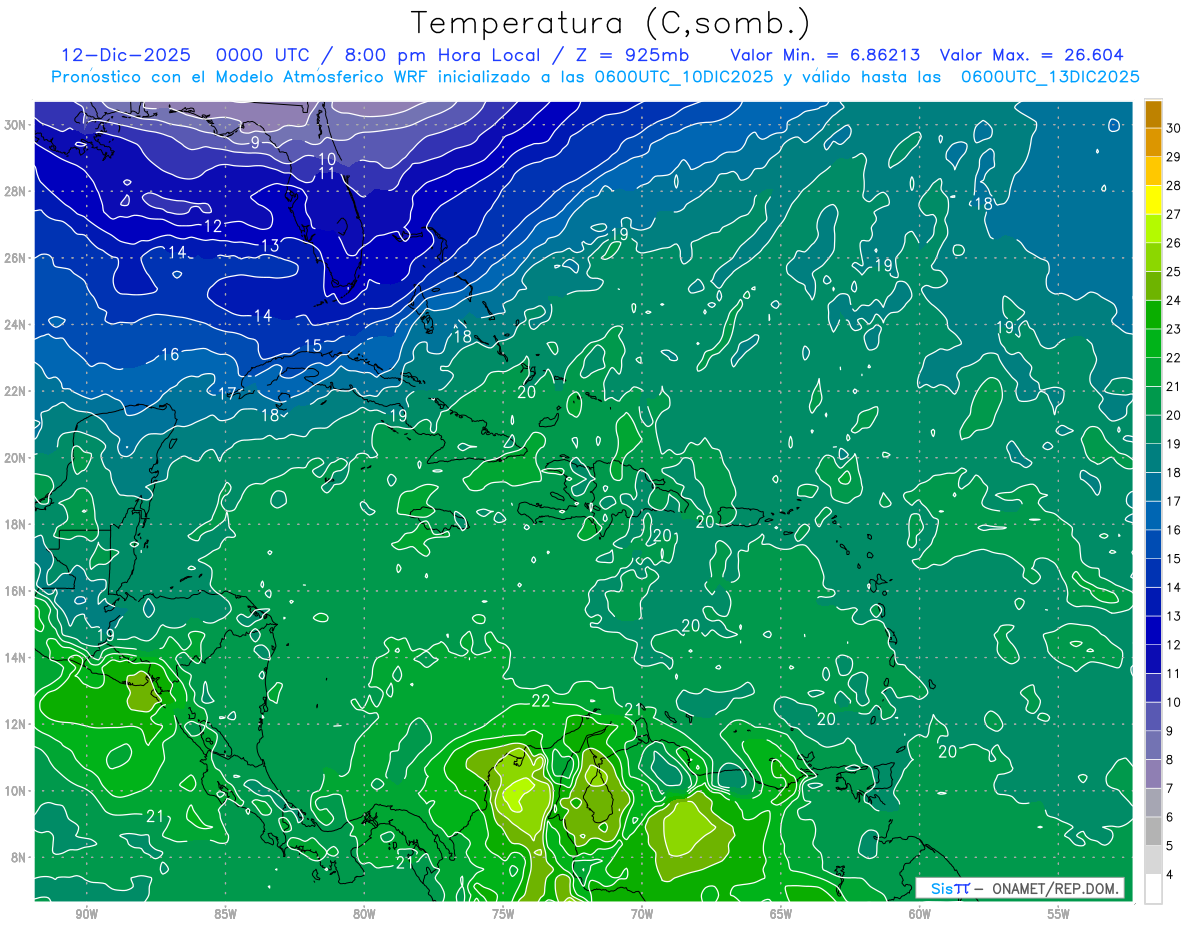Click the init time '0600UTC_10DIC2025'
This screenshot has width=1200, height=927.
click(683, 77)
